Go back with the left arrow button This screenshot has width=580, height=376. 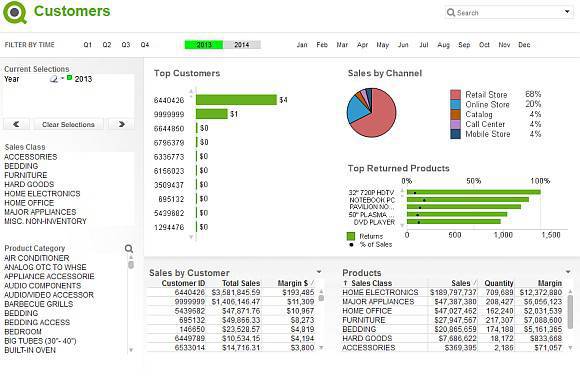tap(16, 124)
